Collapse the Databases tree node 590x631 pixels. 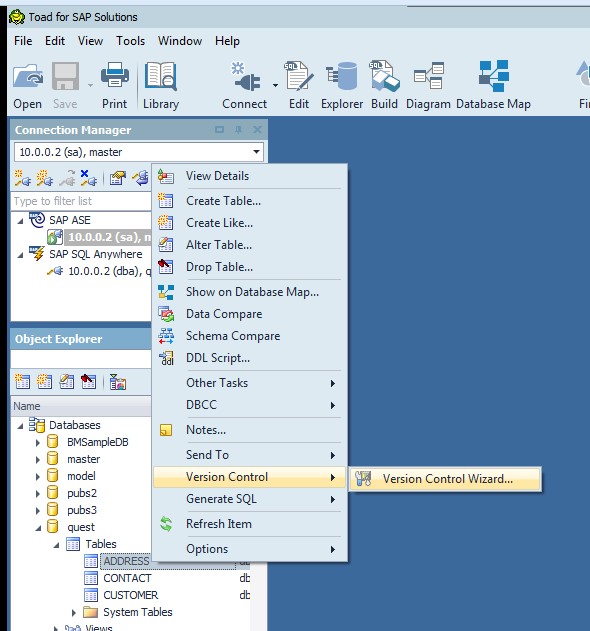pyautogui.click(x=20, y=426)
